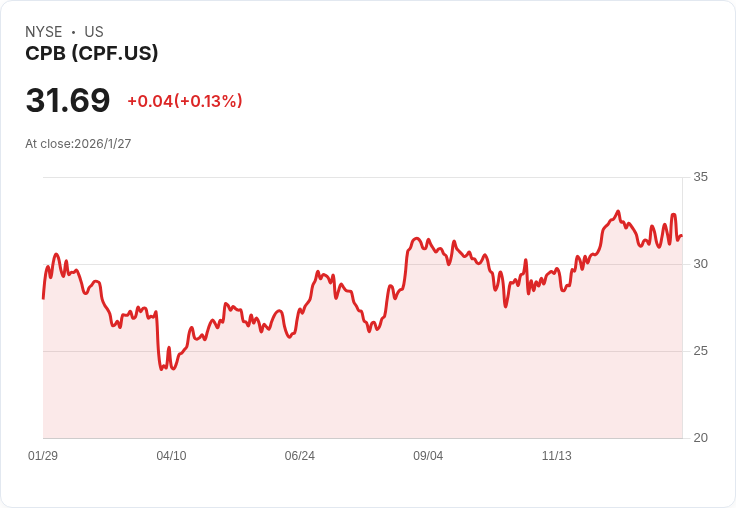736x508 pixels.
Task: Click the 25 price axis label
Action: click(x=700, y=351)
